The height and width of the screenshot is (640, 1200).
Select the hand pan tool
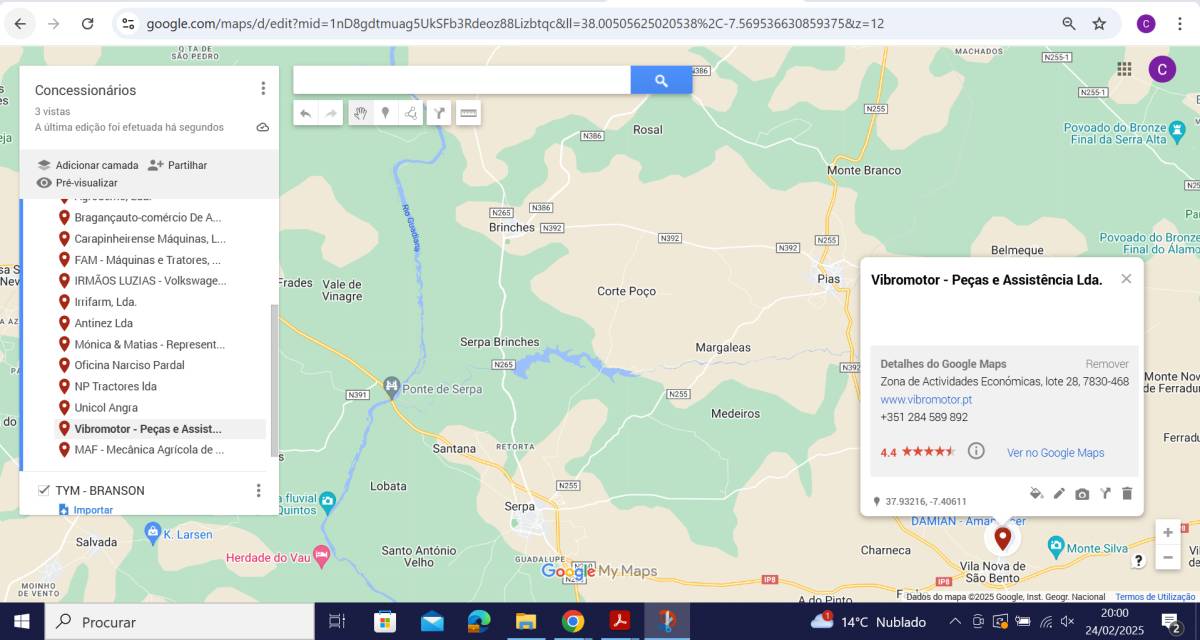coord(360,113)
